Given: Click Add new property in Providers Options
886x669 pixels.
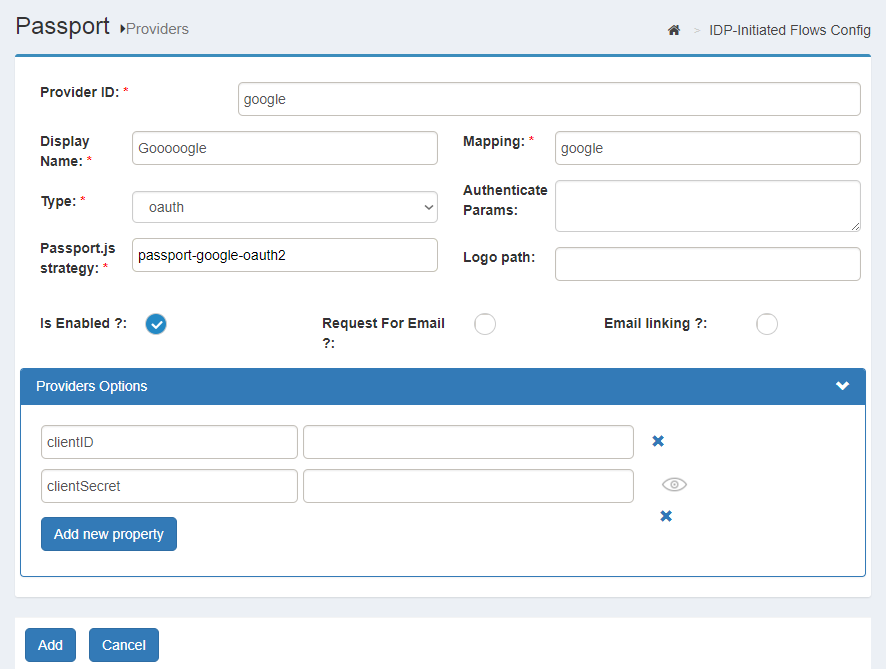Looking at the screenshot, I should click(x=108, y=534).
